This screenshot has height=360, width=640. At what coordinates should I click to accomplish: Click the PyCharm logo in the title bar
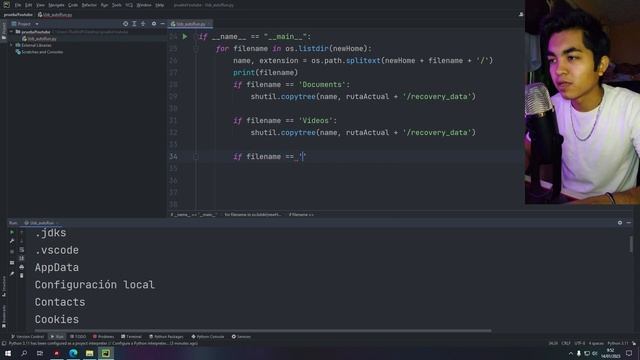point(6,5)
